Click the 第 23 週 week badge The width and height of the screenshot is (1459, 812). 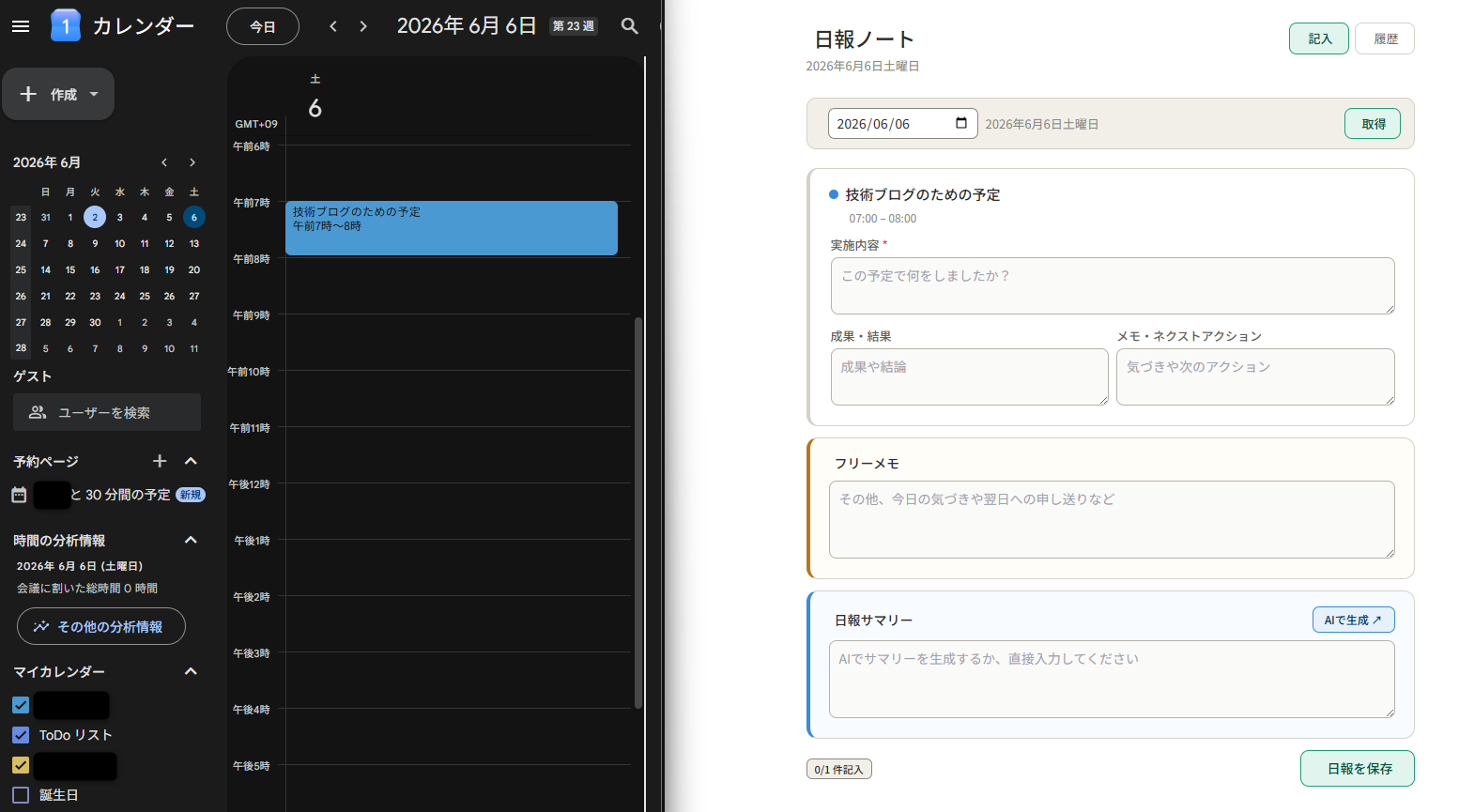pos(574,26)
